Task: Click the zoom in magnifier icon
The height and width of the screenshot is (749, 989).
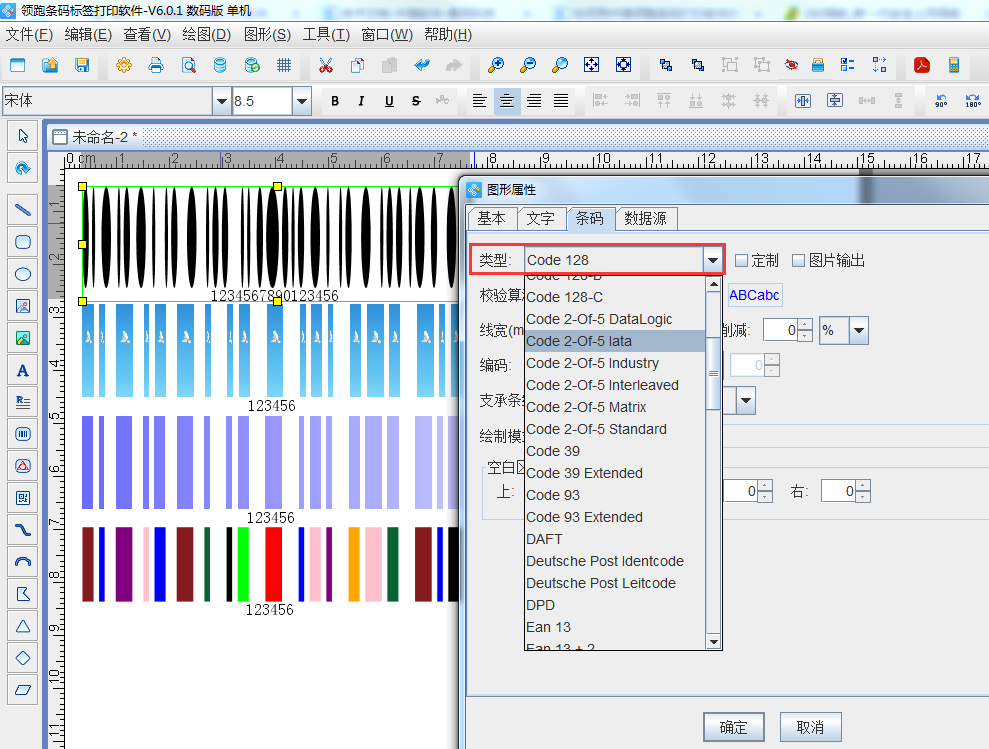Action: (x=496, y=65)
